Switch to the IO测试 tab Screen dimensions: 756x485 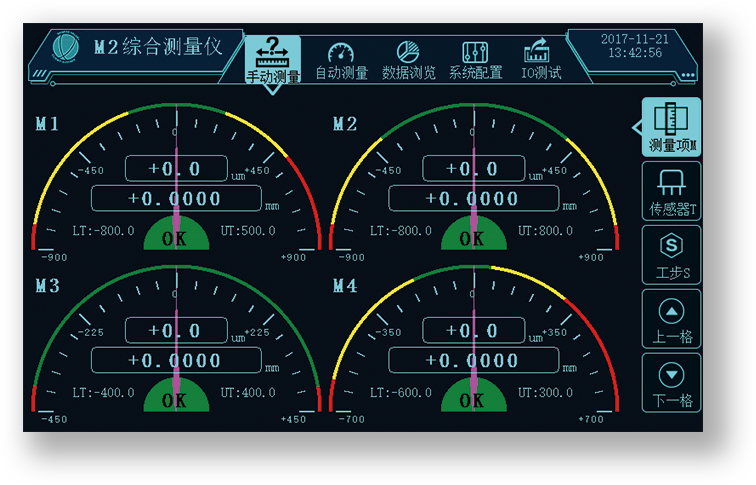click(541, 60)
